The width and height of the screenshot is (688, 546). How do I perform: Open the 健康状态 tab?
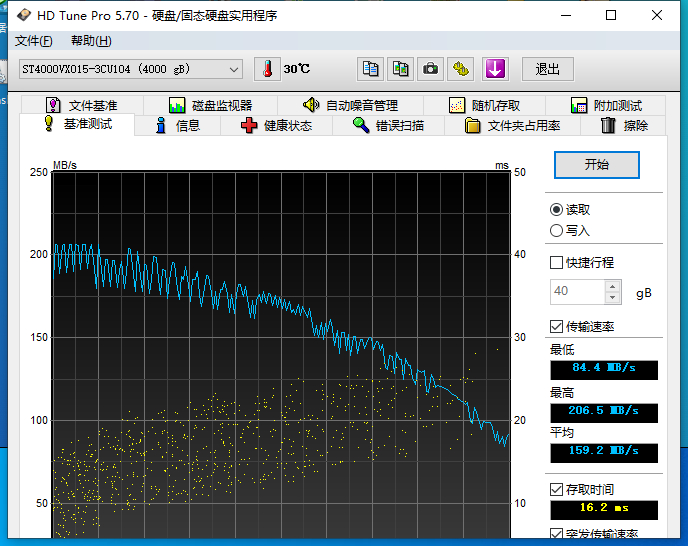[276, 126]
